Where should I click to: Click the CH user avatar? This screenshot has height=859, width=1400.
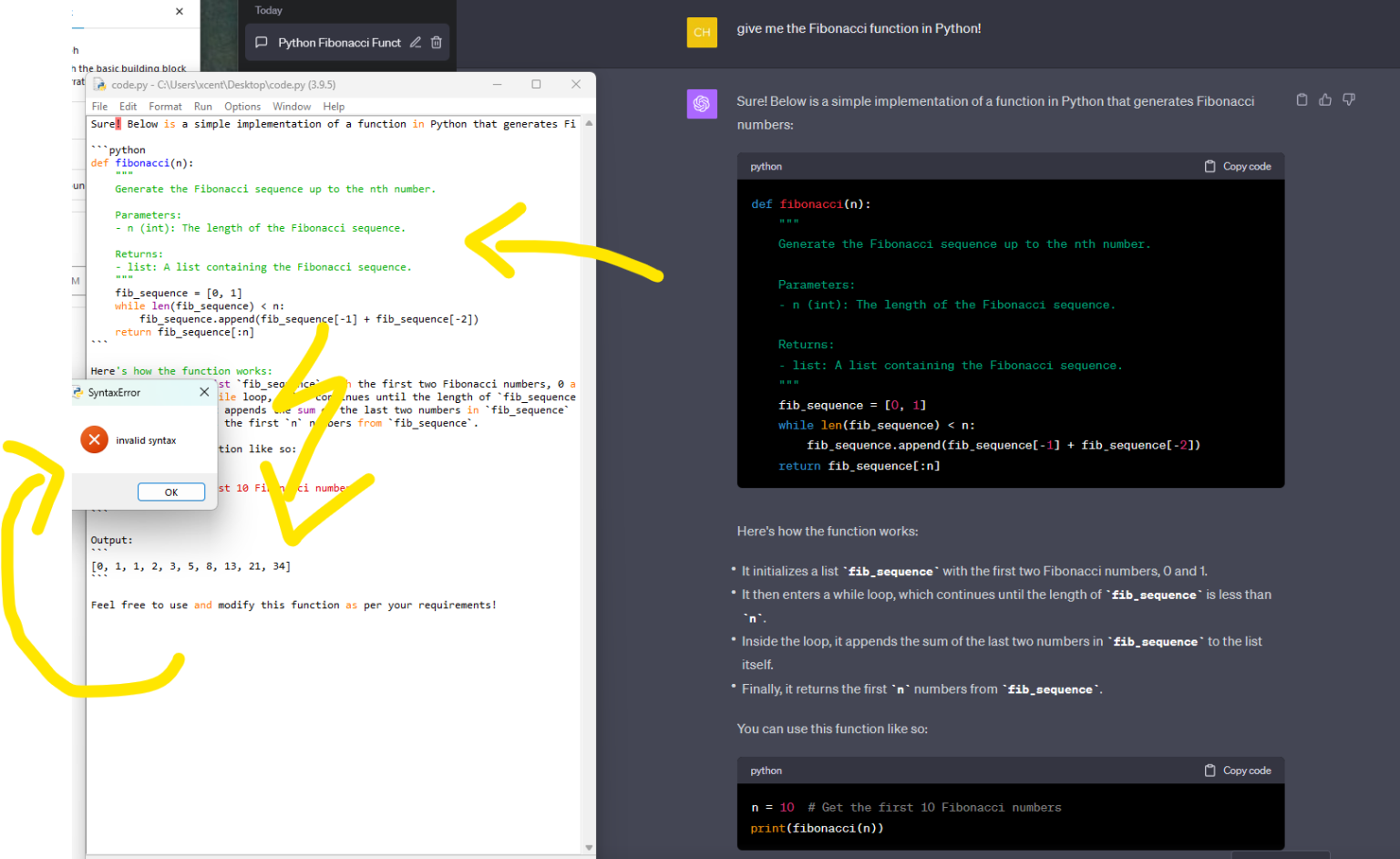point(702,32)
